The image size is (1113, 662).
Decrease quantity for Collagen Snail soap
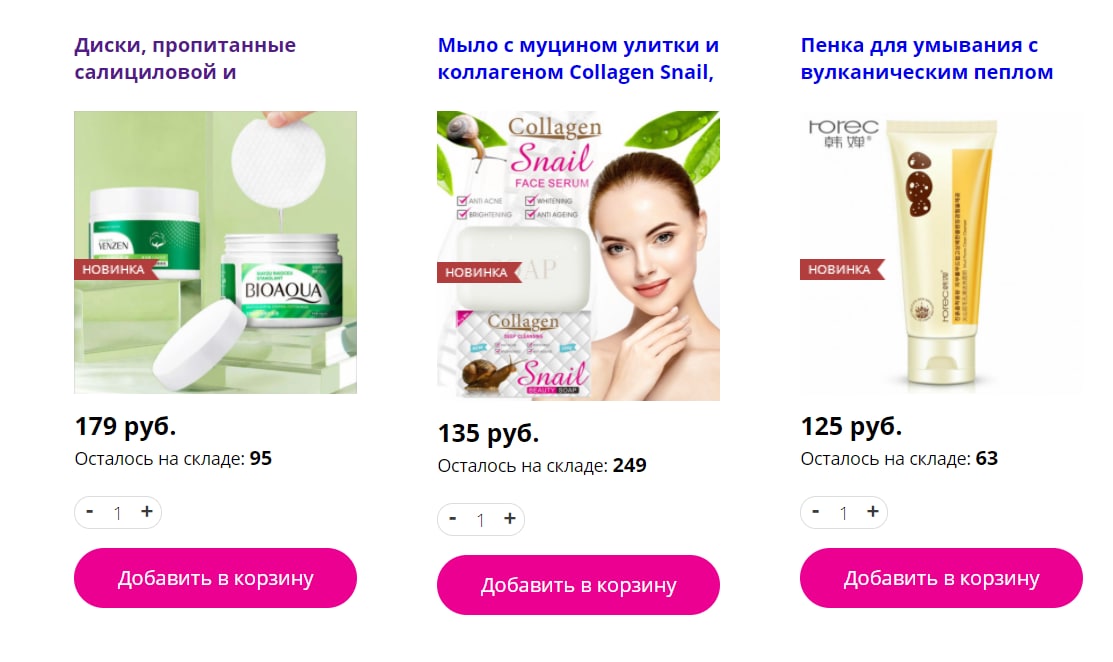pyautogui.click(x=452, y=519)
